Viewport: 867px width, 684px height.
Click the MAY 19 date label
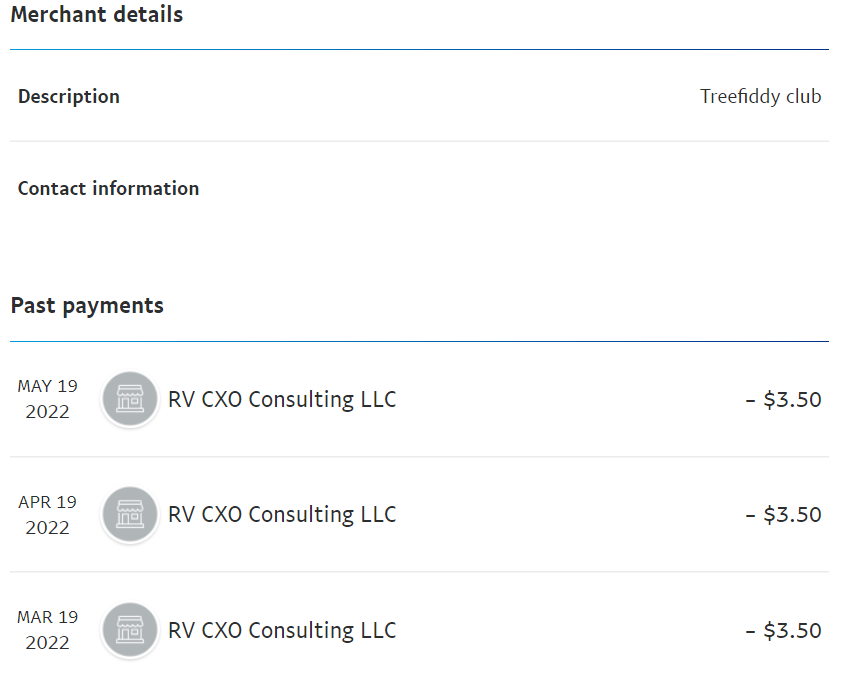point(47,386)
